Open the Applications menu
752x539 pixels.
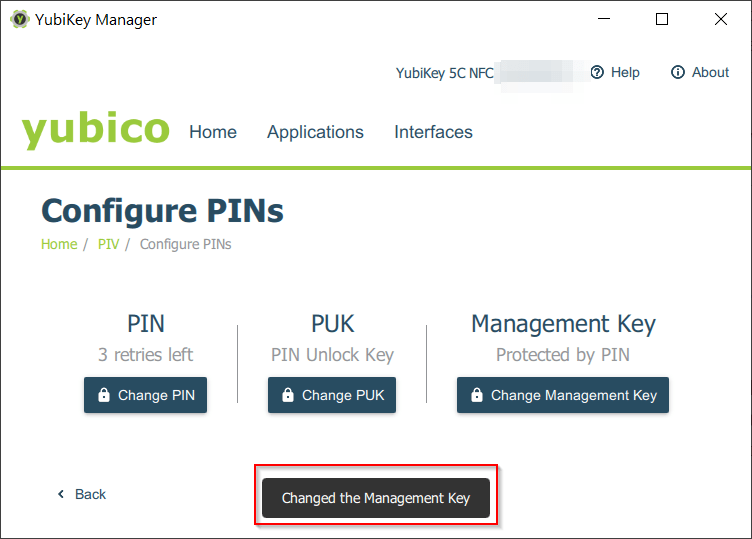point(315,132)
